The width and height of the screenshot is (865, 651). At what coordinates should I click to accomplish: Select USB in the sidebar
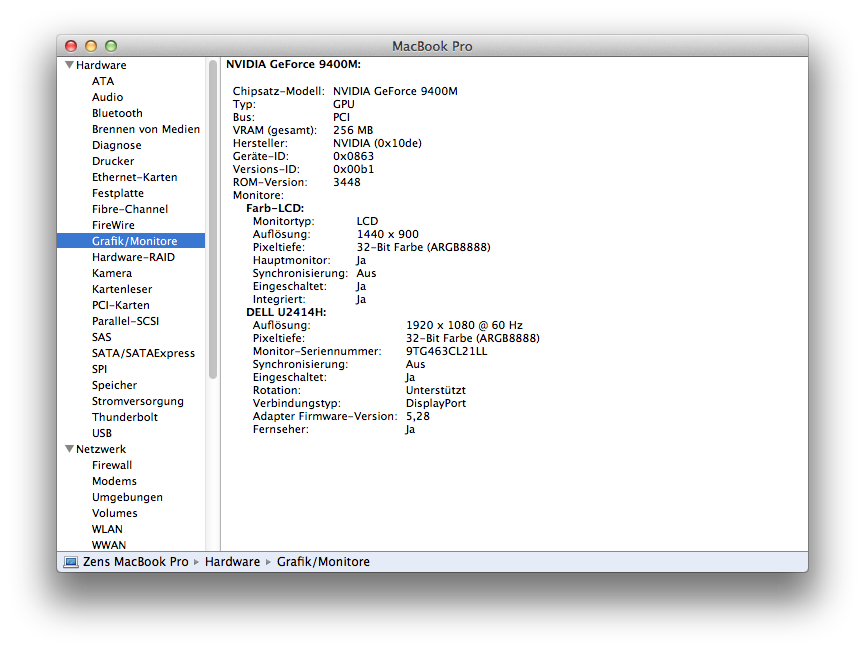coord(102,433)
